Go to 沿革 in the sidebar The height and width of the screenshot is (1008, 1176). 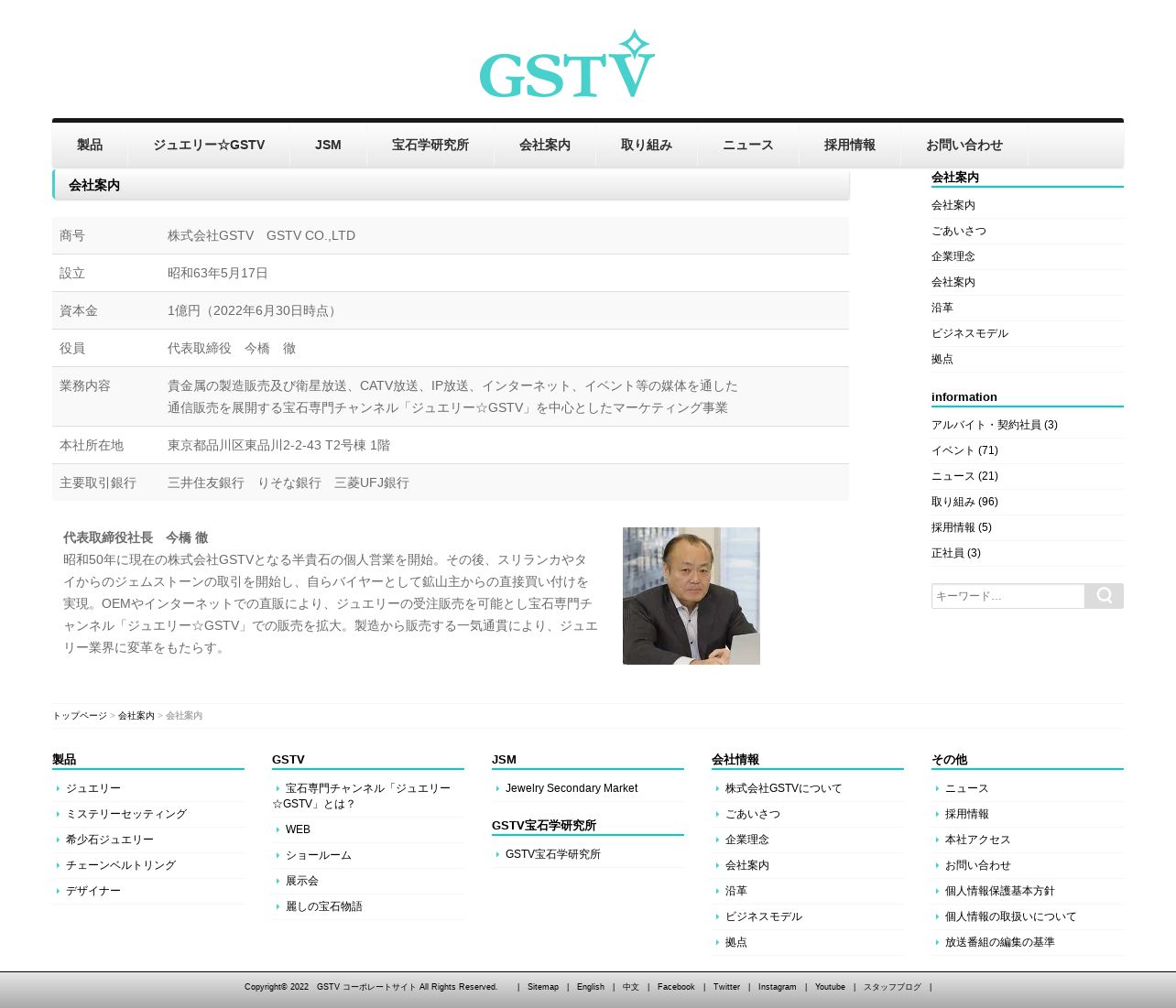942,308
